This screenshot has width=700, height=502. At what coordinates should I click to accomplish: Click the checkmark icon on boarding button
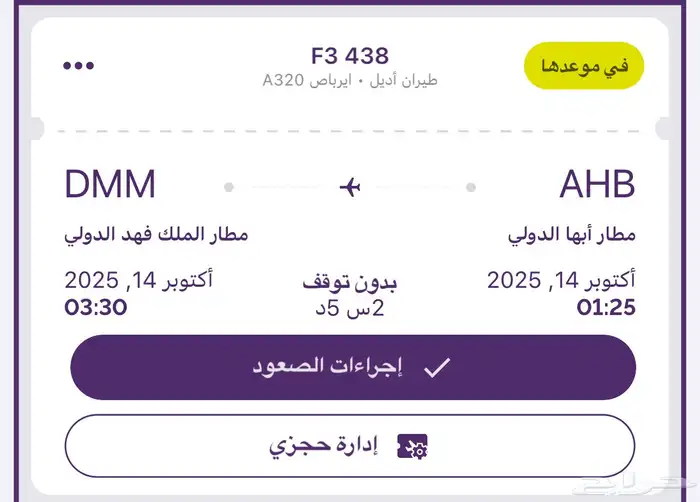[437, 367]
